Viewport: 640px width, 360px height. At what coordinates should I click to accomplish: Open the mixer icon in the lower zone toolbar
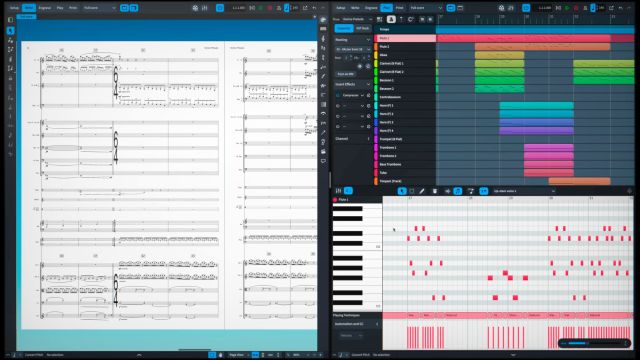(338, 191)
